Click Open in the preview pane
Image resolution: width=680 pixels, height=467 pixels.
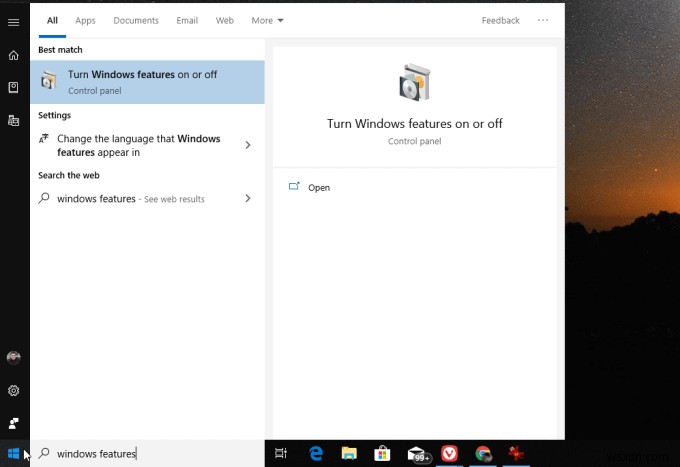[319, 187]
